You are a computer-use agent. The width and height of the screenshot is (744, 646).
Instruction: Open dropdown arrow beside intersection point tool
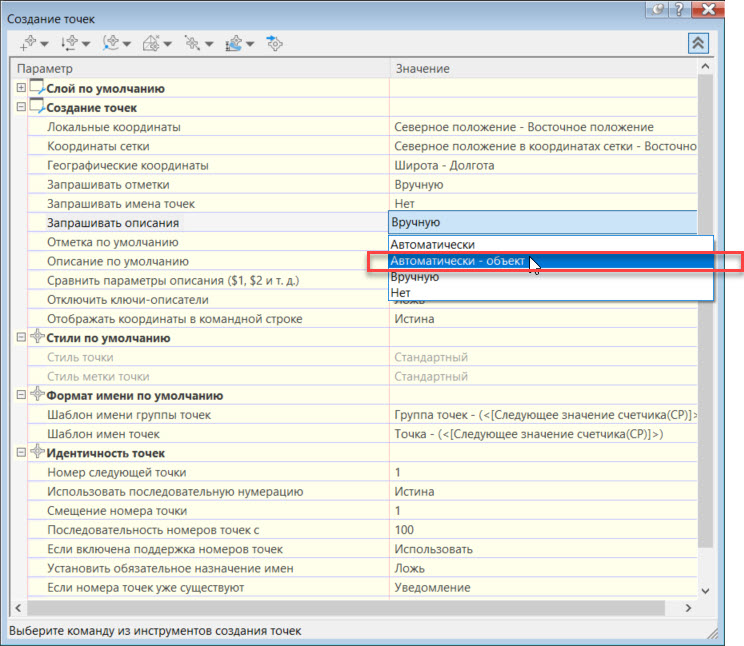click(x=86, y=44)
